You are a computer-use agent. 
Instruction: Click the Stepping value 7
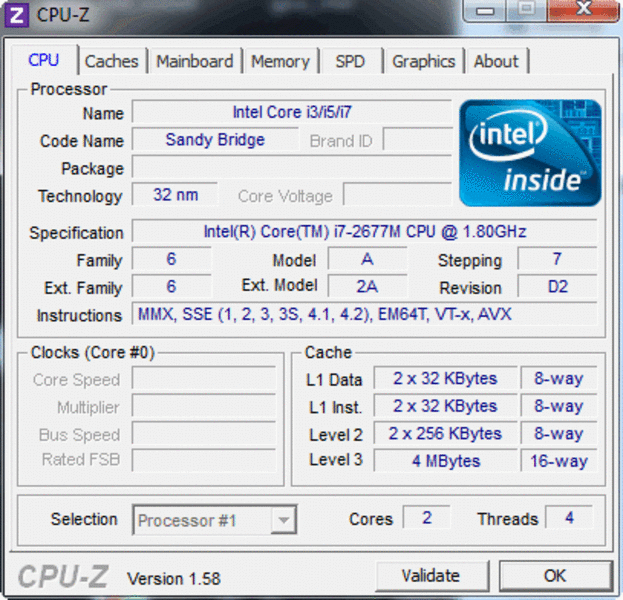(x=557, y=259)
